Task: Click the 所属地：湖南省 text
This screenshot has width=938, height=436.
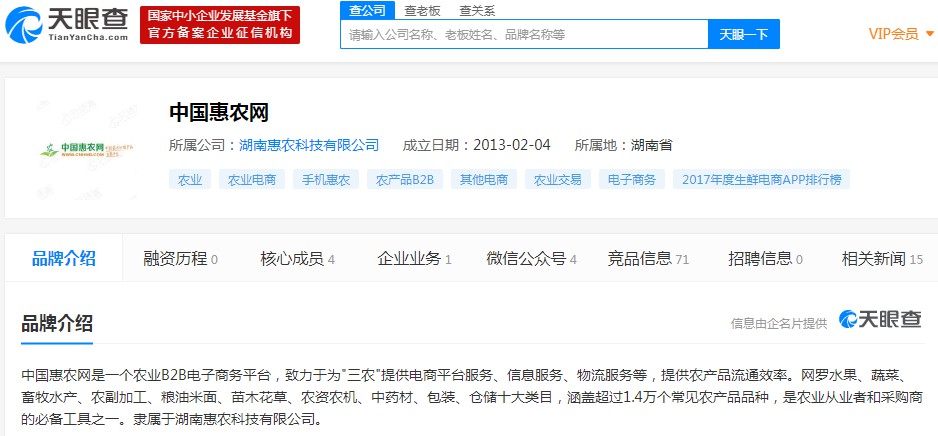Action: (x=623, y=145)
